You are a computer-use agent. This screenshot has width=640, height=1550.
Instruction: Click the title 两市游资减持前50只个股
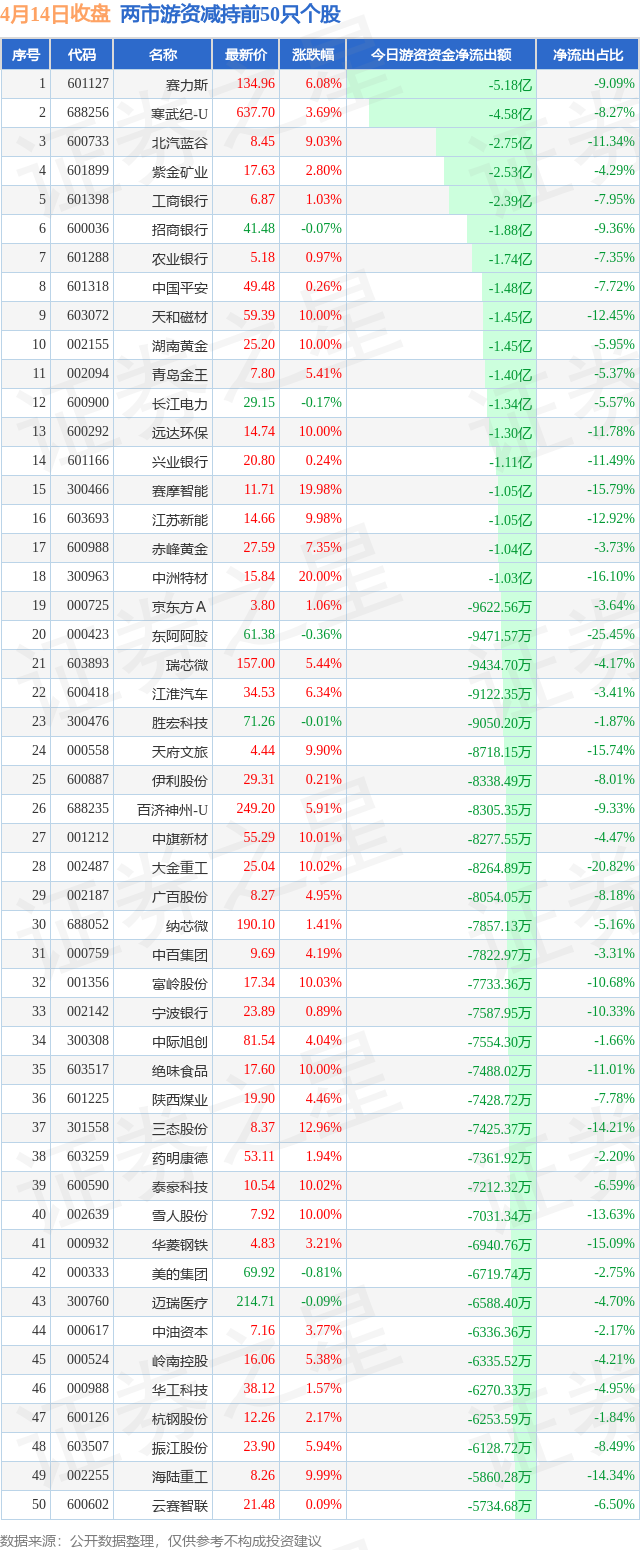230,14
